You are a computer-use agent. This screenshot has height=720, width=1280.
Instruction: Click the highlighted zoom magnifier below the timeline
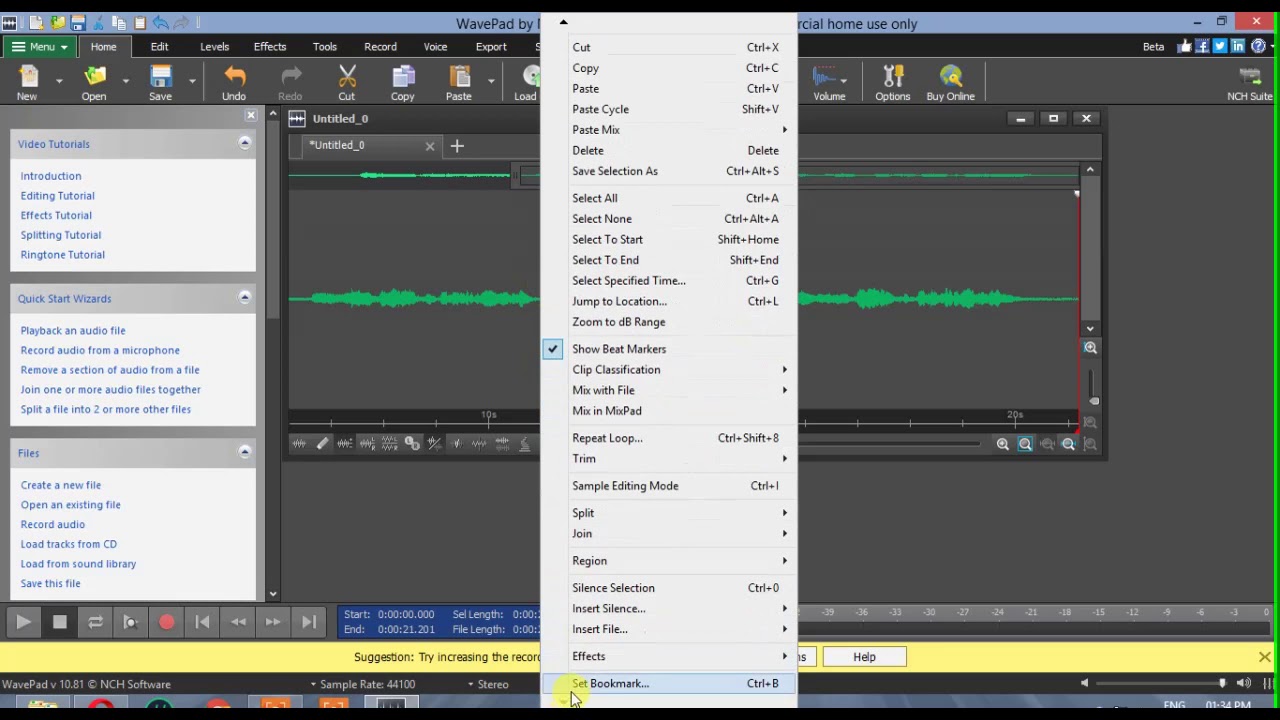1025,445
